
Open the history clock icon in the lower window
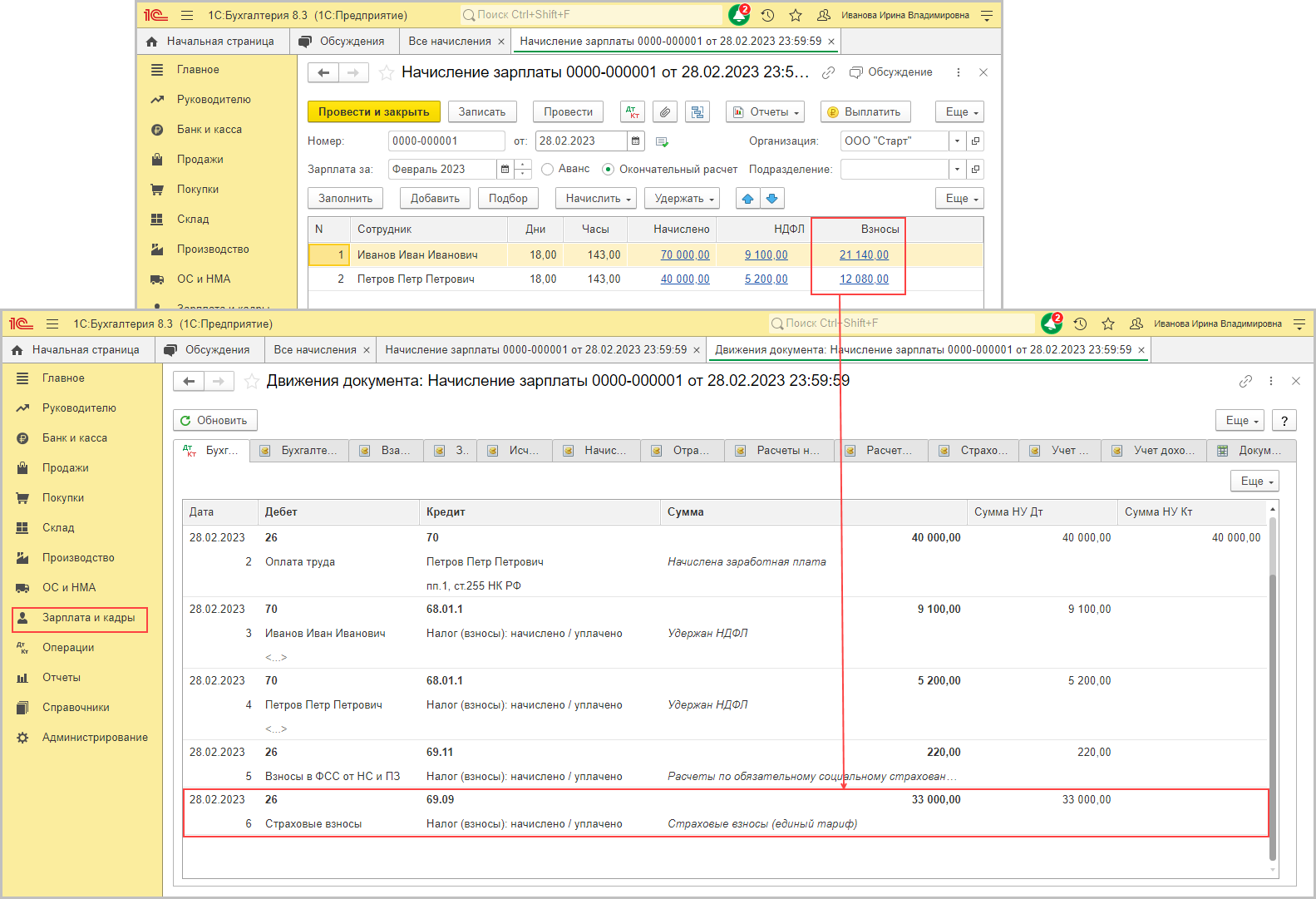click(x=1080, y=324)
